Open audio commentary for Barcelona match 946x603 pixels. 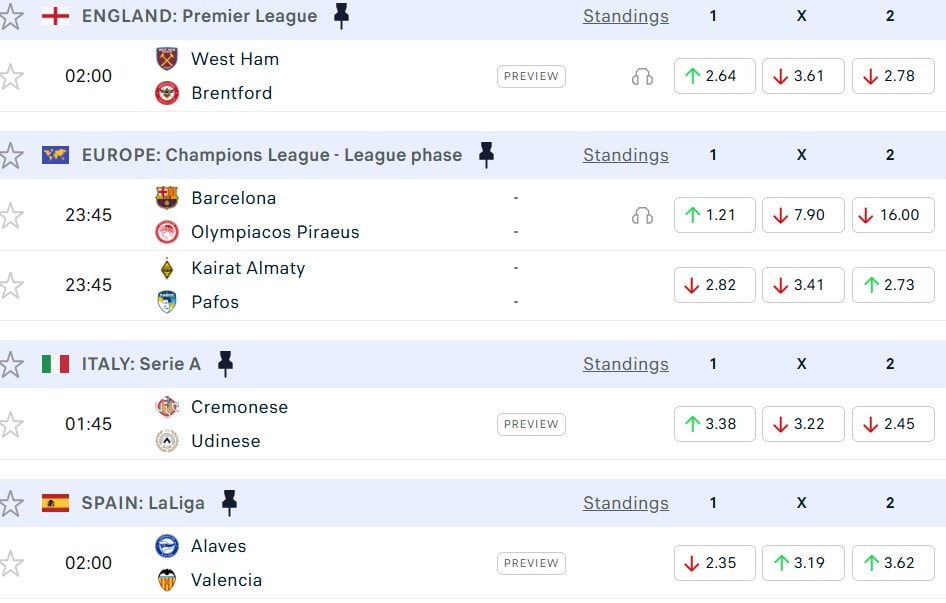point(642,215)
